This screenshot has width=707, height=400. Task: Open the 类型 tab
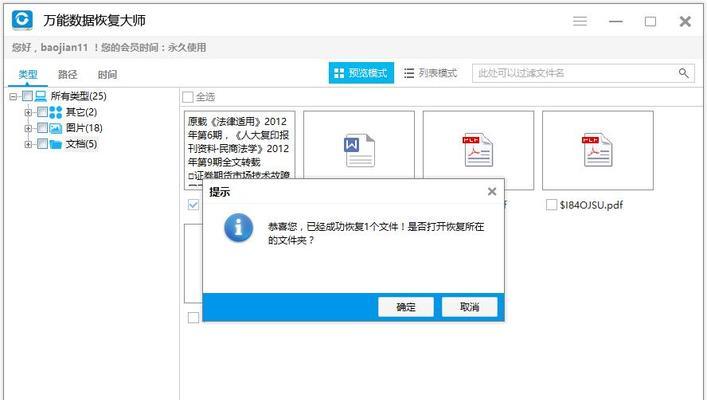pyautogui.click(x=28, y=74)
